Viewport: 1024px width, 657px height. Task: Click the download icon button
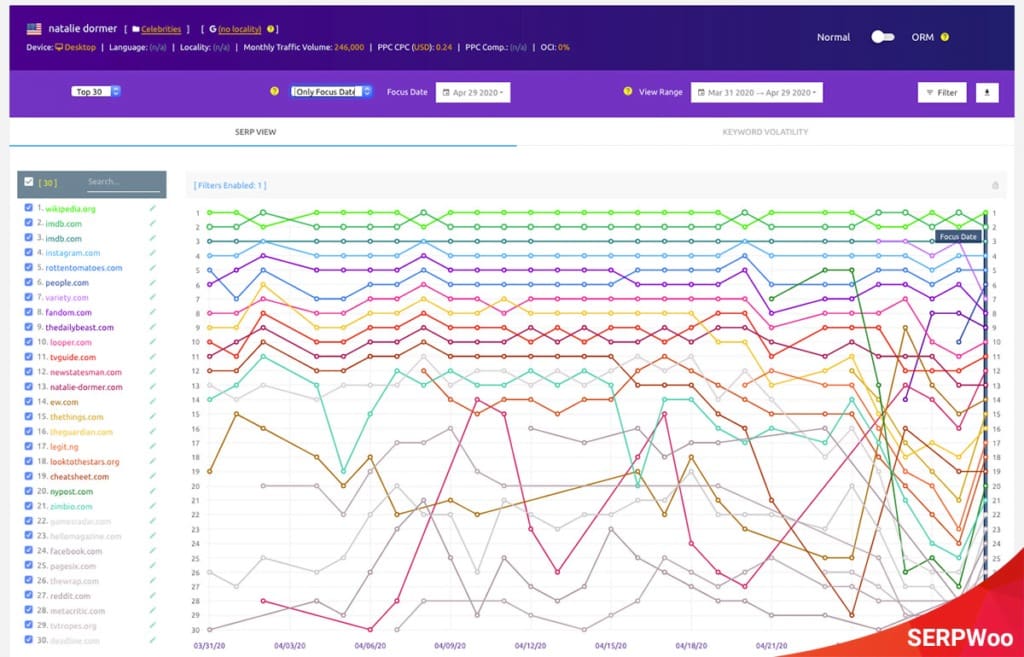[x=986, y=92]
